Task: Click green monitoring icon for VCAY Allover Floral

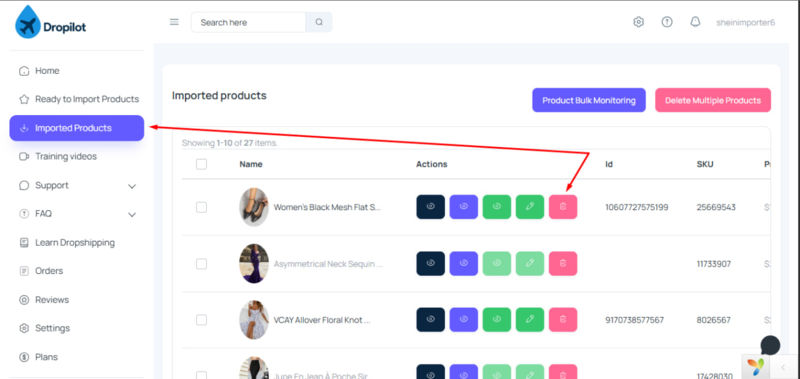Action: click(496, 319)
